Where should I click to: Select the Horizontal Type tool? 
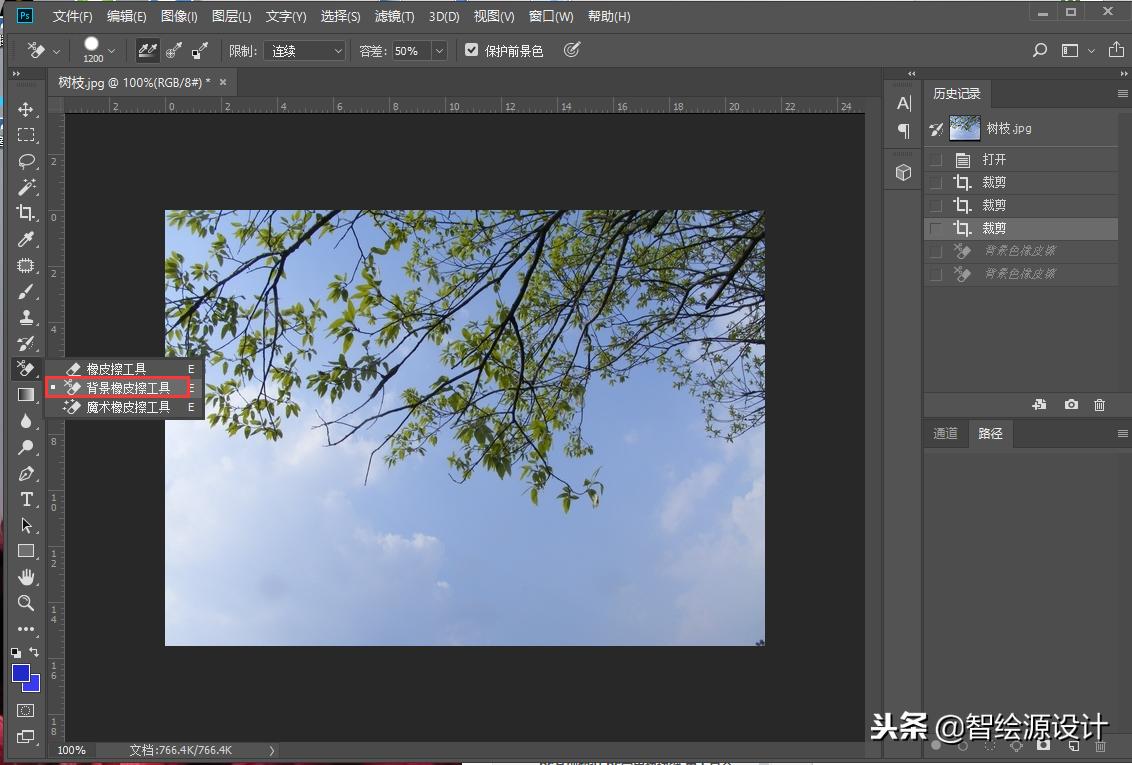click(x=26, y=499)
